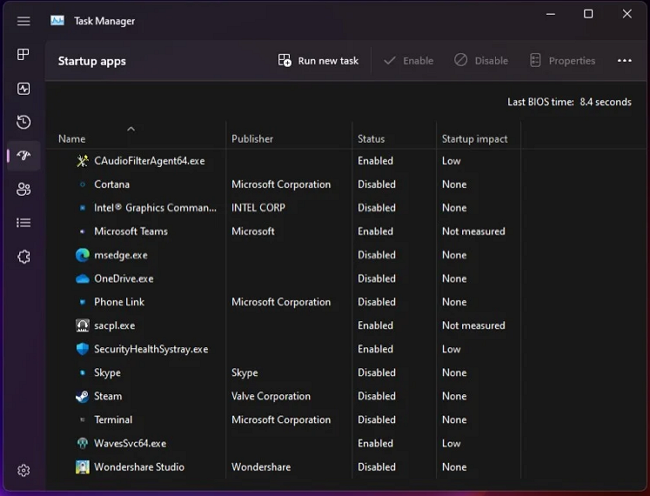
Task: Minimize the Task Manager window
Action: coord(551,14)
